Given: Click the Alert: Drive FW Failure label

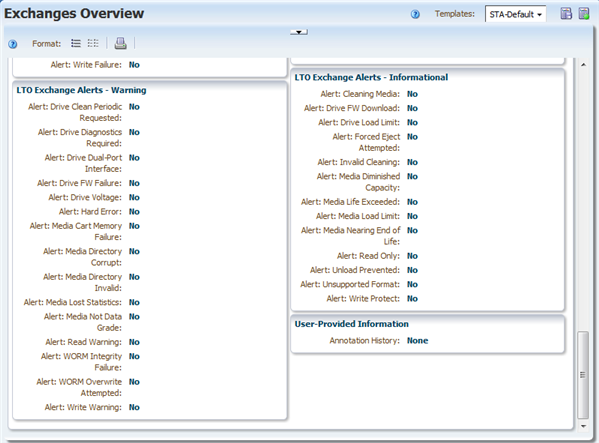Looking at the screenshot, I should pos(79,183).
